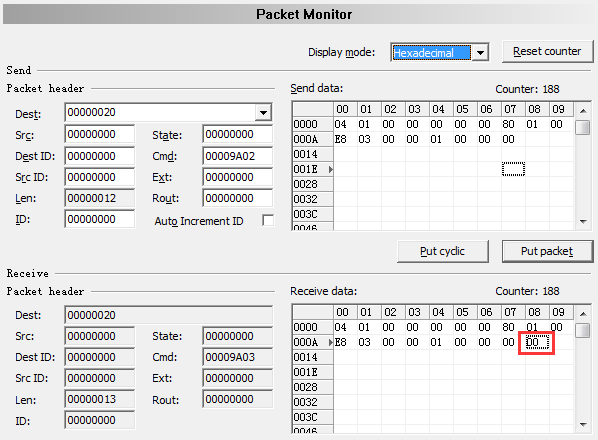Click Receive data scrollbar up arrow
Viewport: 598px width, 440px height.
click(x=583, y=314)
